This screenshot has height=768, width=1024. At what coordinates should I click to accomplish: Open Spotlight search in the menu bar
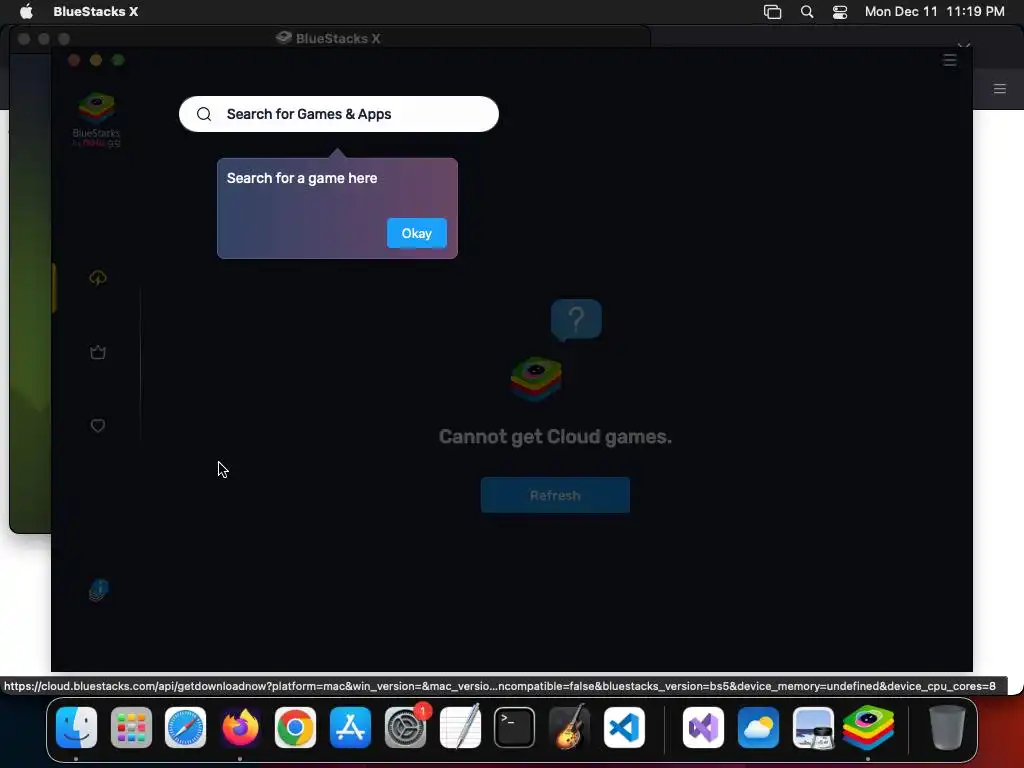(807, 12)
